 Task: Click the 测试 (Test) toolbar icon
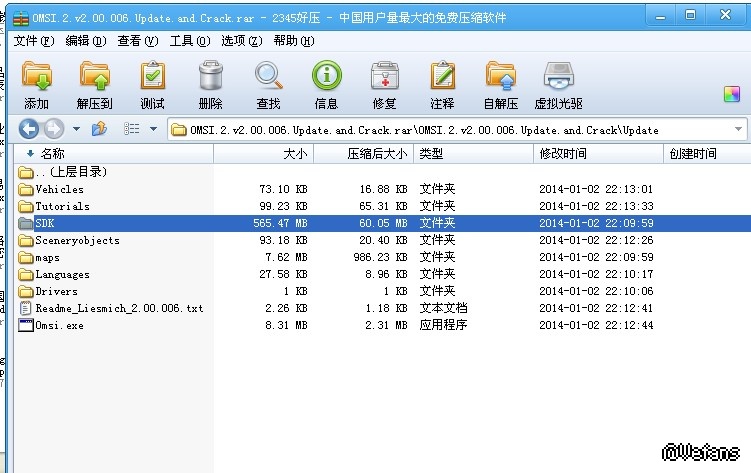[x=153, y=76]
